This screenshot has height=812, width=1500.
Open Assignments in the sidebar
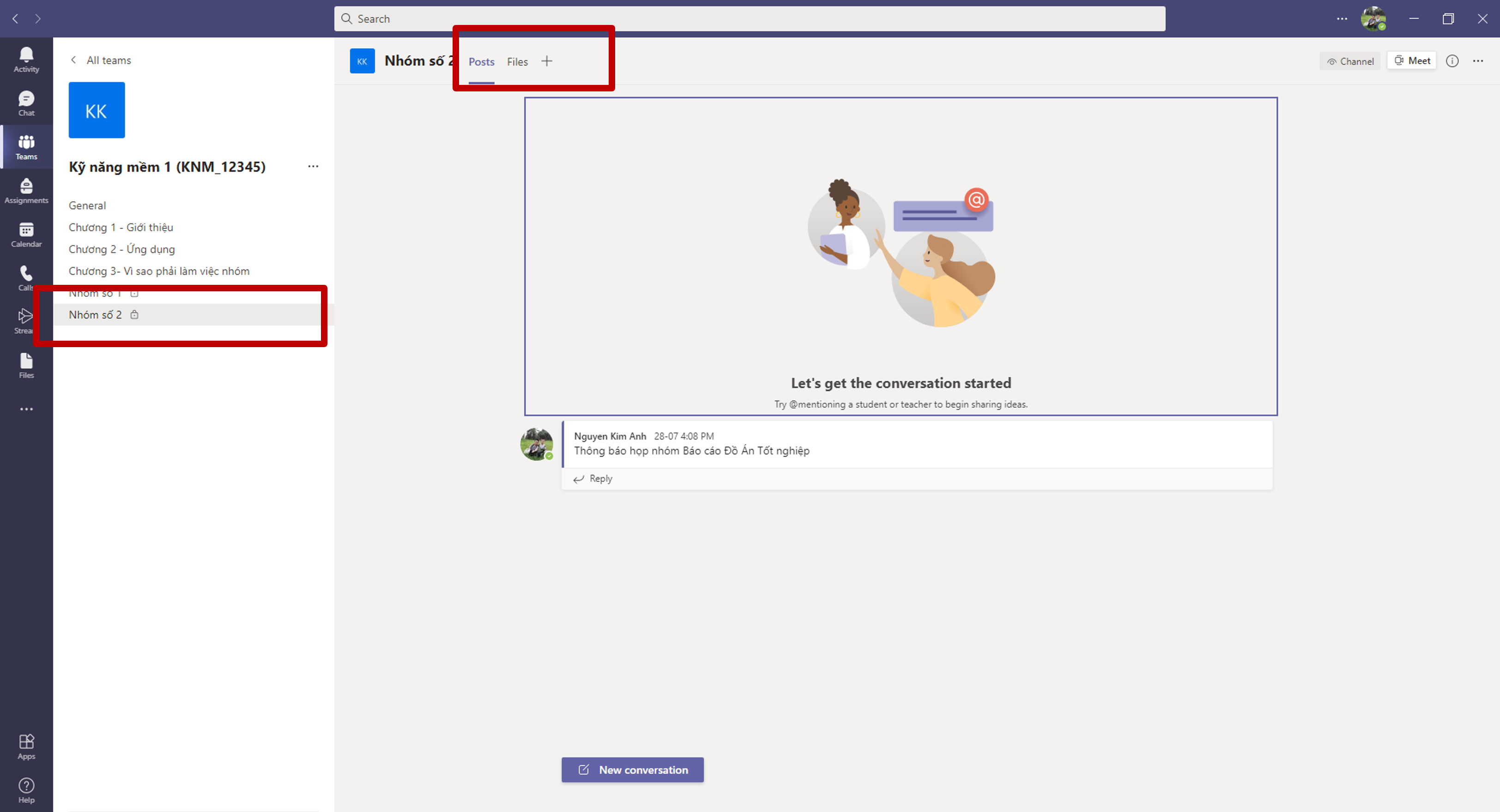coord(26,191)
